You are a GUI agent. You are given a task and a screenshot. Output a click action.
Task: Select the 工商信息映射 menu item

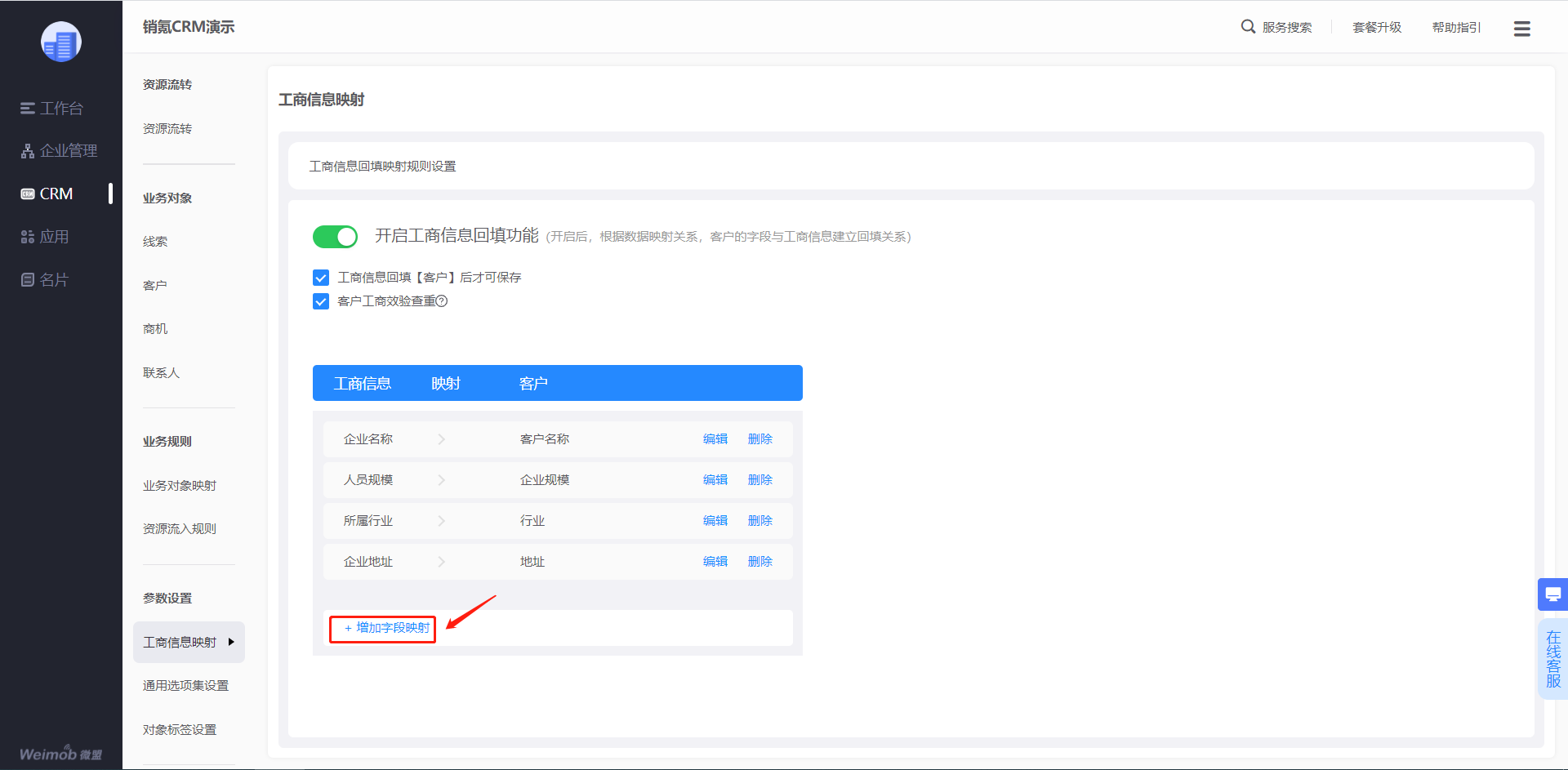tap(189, 643)
